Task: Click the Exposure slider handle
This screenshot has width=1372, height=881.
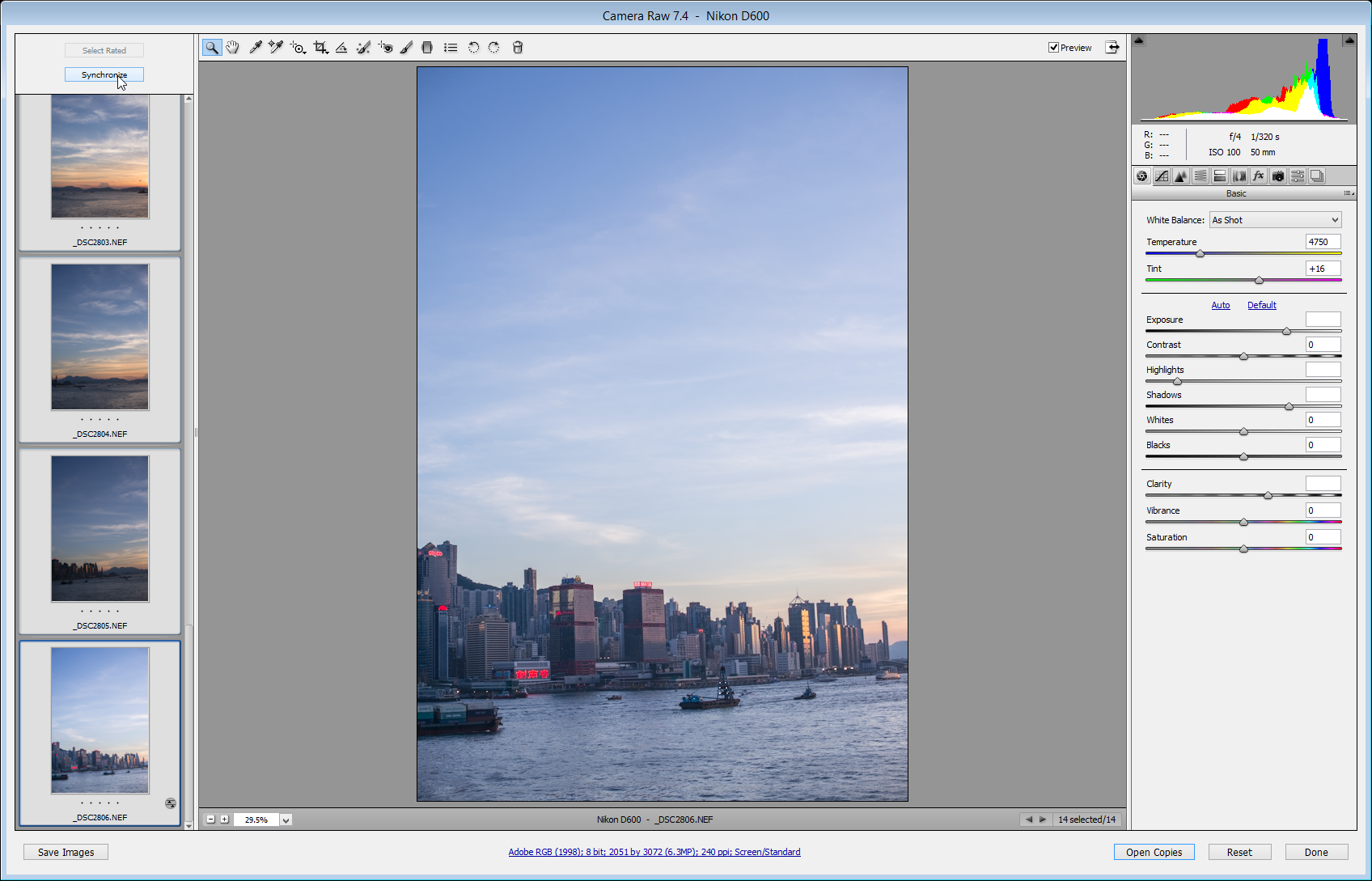Action: coord(1286,332)
